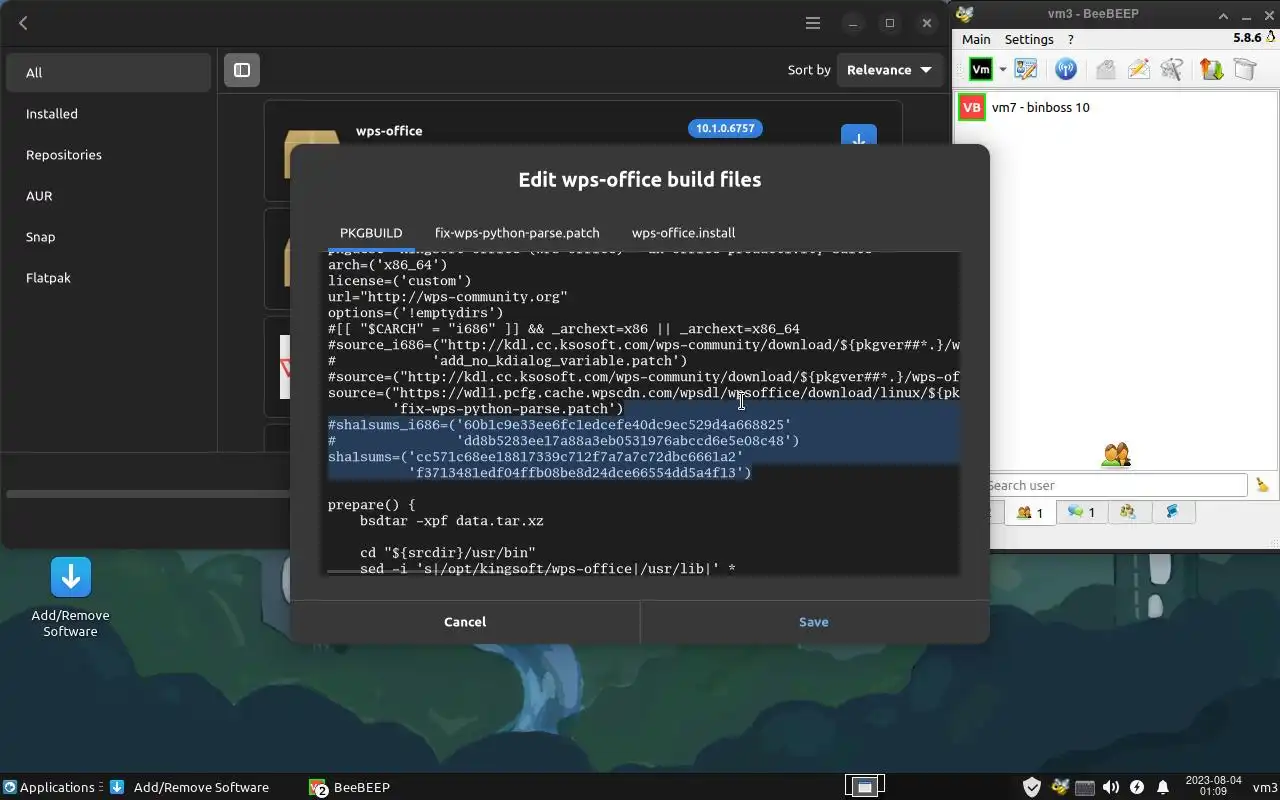
Task: Click the vm3 user label in taskbar
Action: point(1265,787)
